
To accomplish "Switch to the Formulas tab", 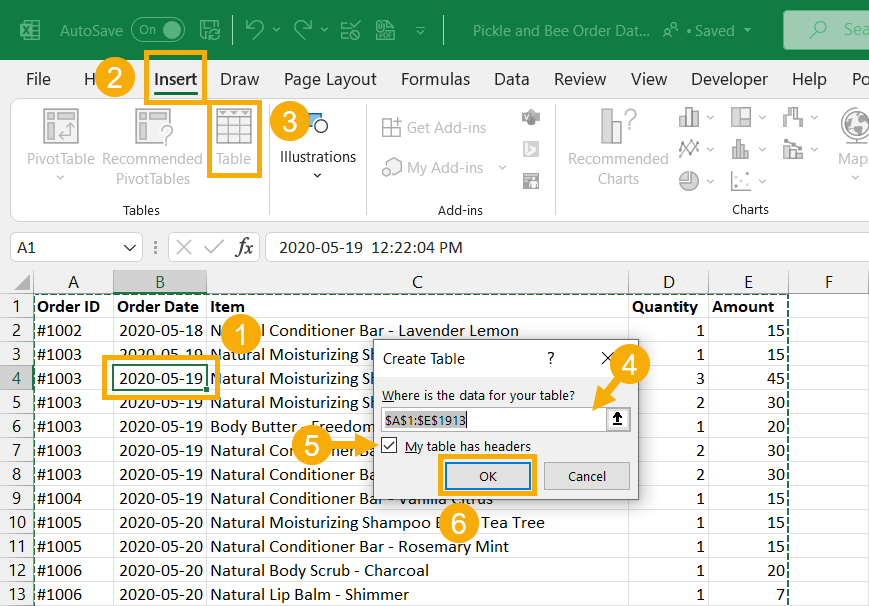I will [435, 79].
